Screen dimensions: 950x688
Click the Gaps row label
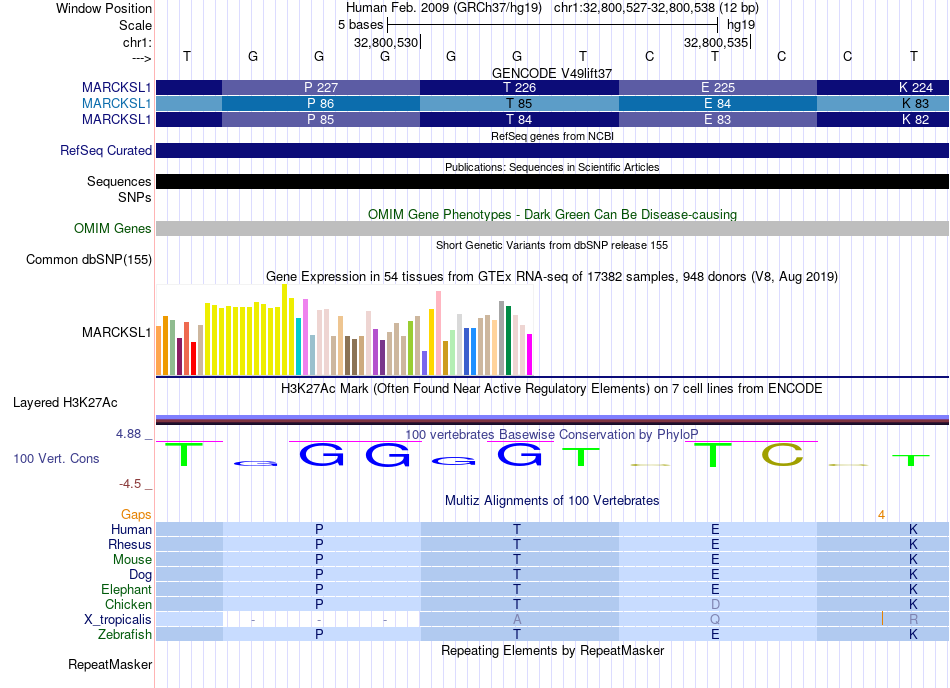[x=136, y=514]
